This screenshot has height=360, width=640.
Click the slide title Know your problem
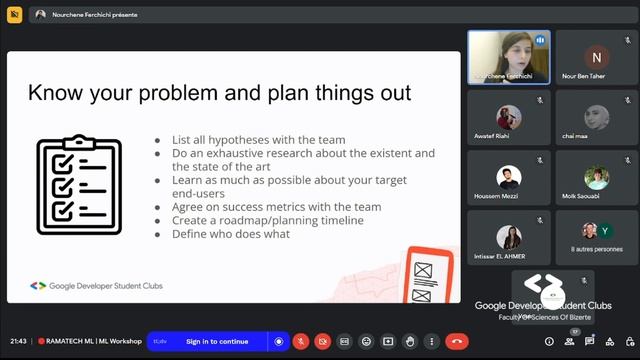pos(220,93)
